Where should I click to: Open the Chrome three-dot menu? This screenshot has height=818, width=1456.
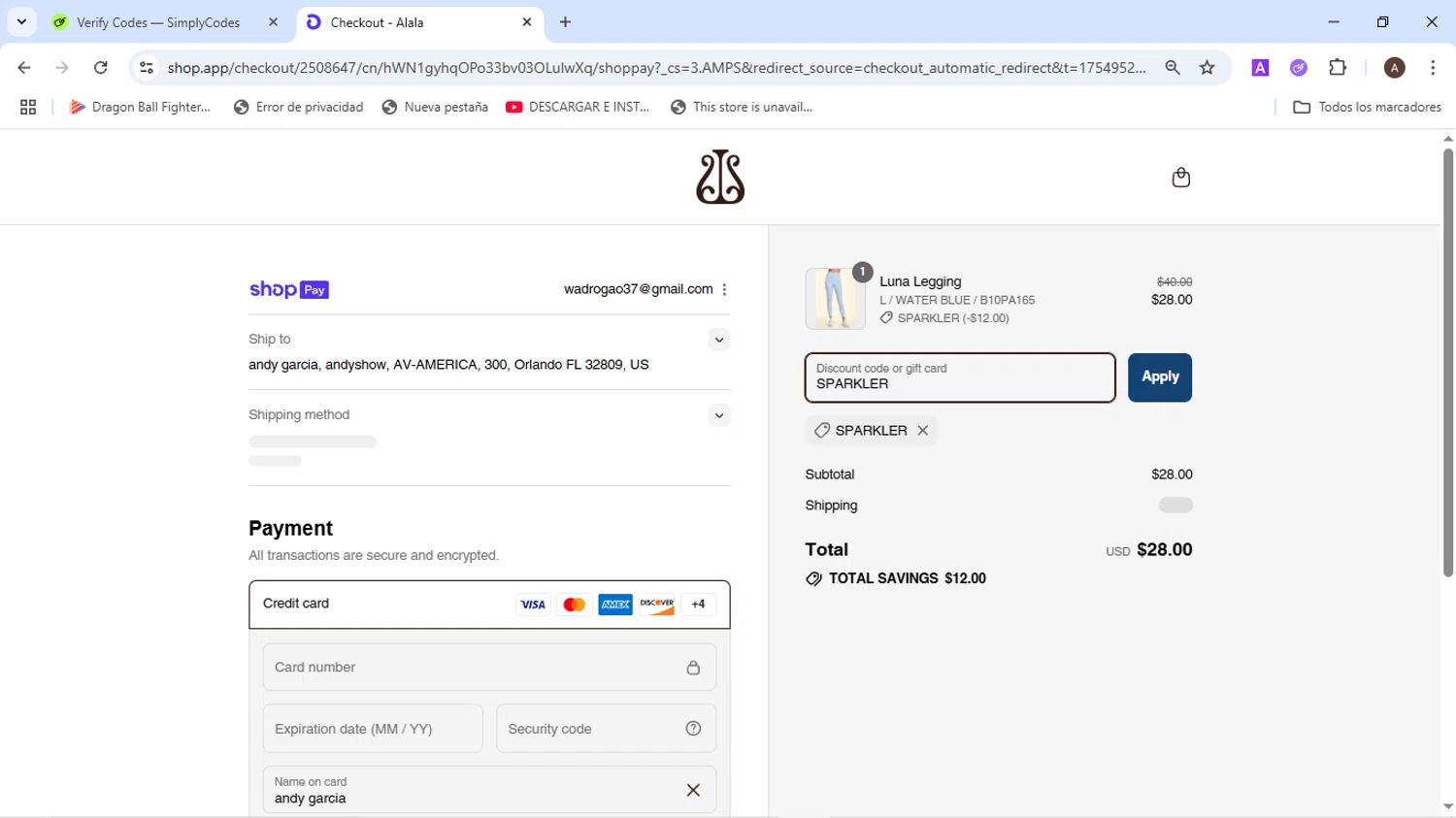point(1433,68)
